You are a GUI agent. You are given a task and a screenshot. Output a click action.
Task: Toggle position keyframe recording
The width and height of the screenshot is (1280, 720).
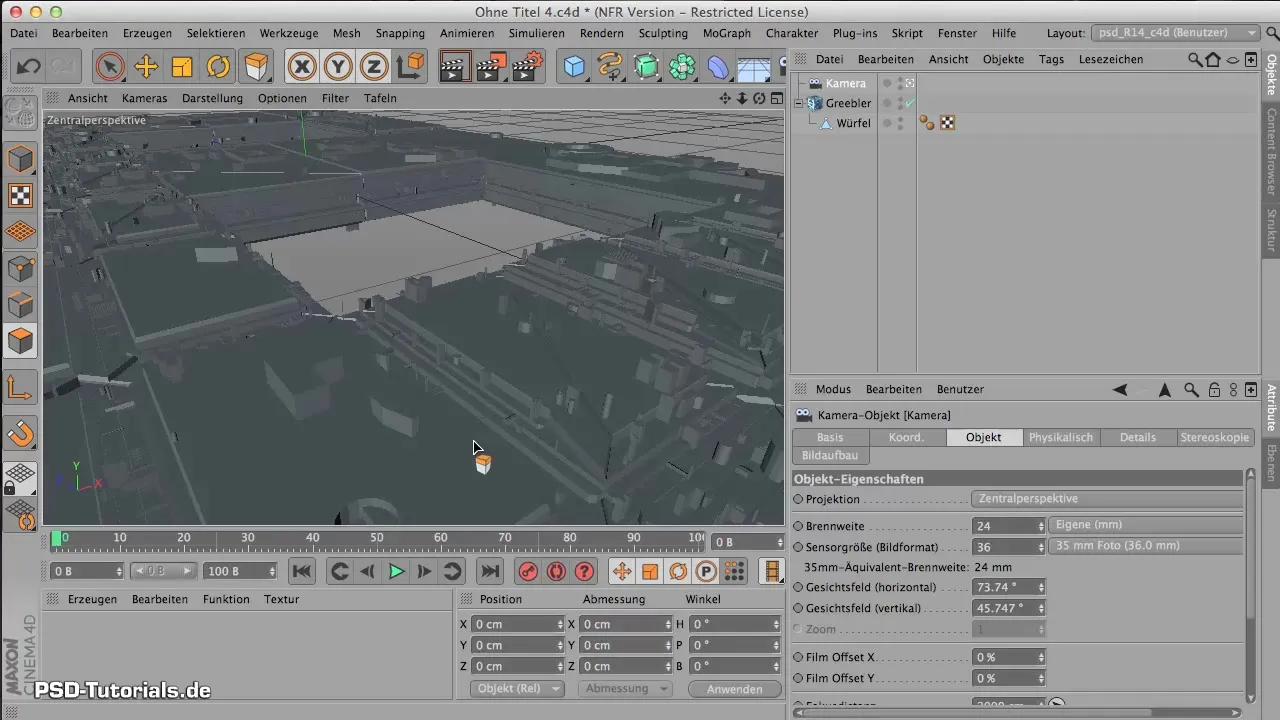pyautogui.click(x=622, y=571)
